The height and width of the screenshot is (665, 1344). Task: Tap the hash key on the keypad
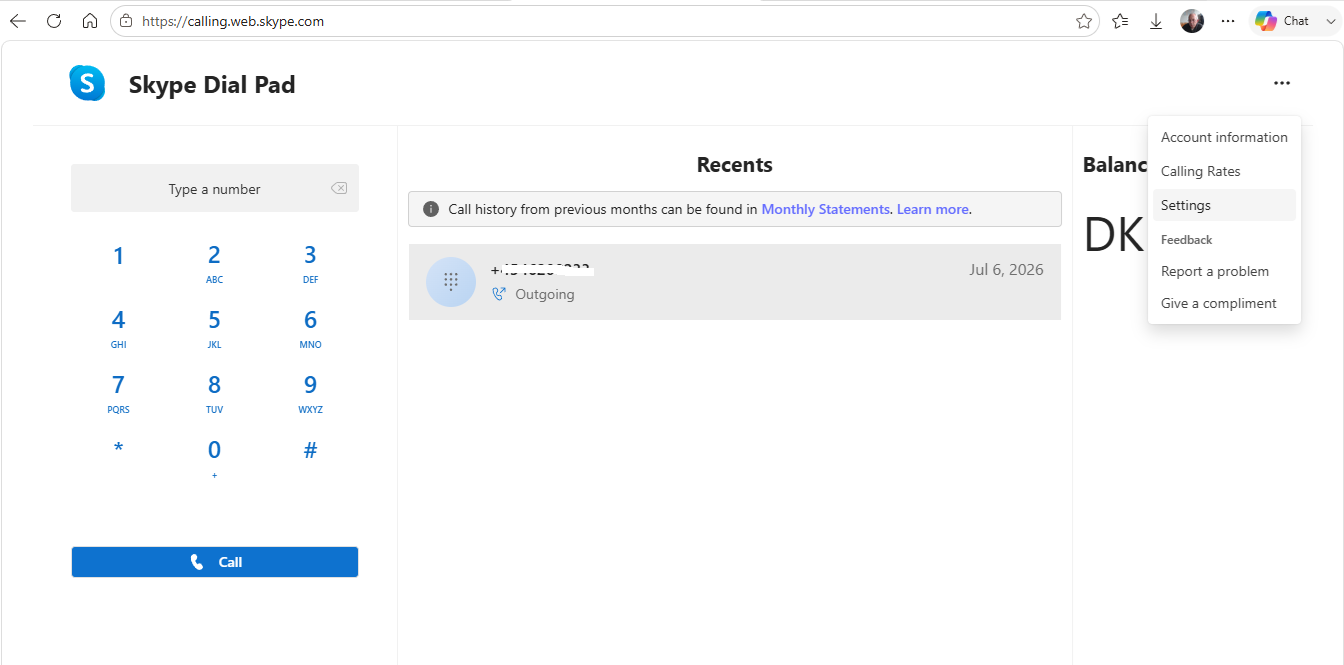click(310, 450)
